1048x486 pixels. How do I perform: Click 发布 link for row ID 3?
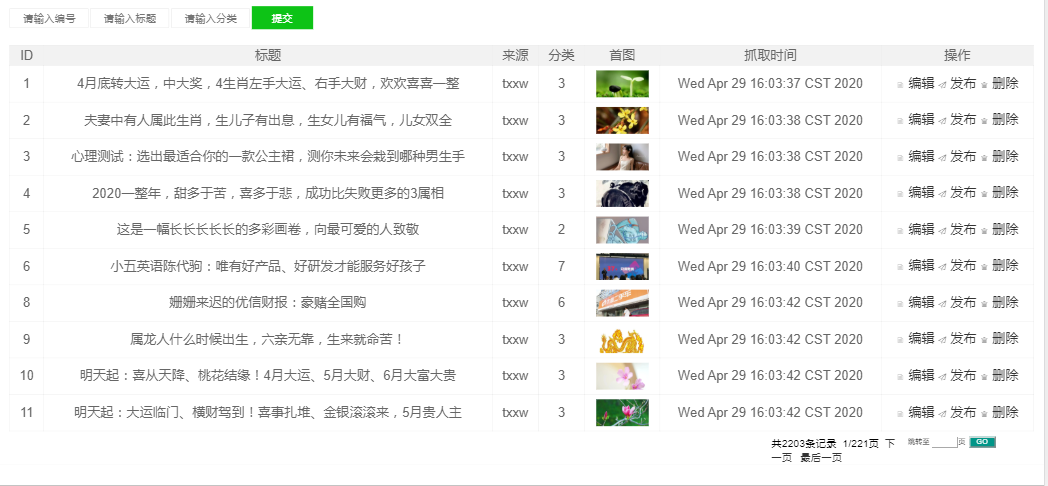click(963, 156)
